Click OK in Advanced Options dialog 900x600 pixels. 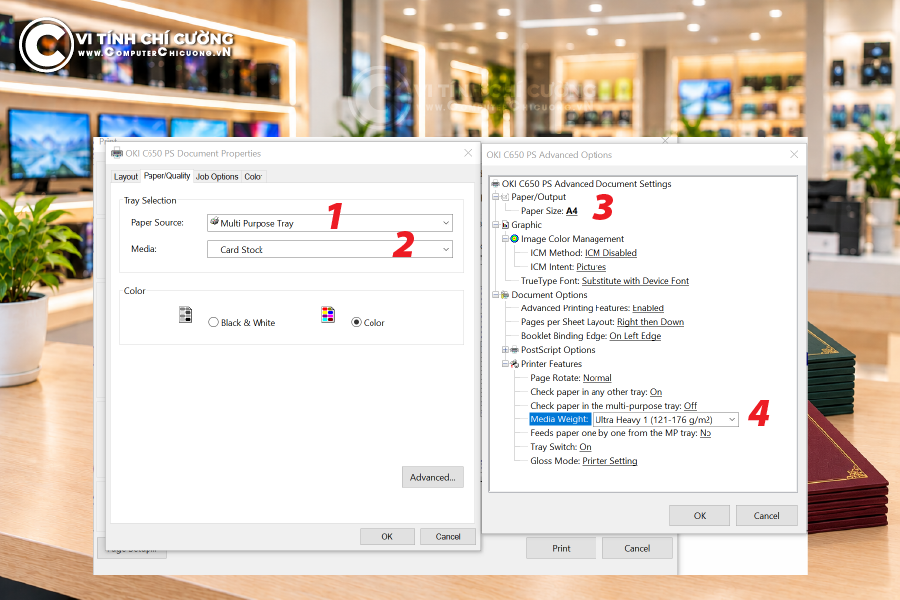(699, 516)
